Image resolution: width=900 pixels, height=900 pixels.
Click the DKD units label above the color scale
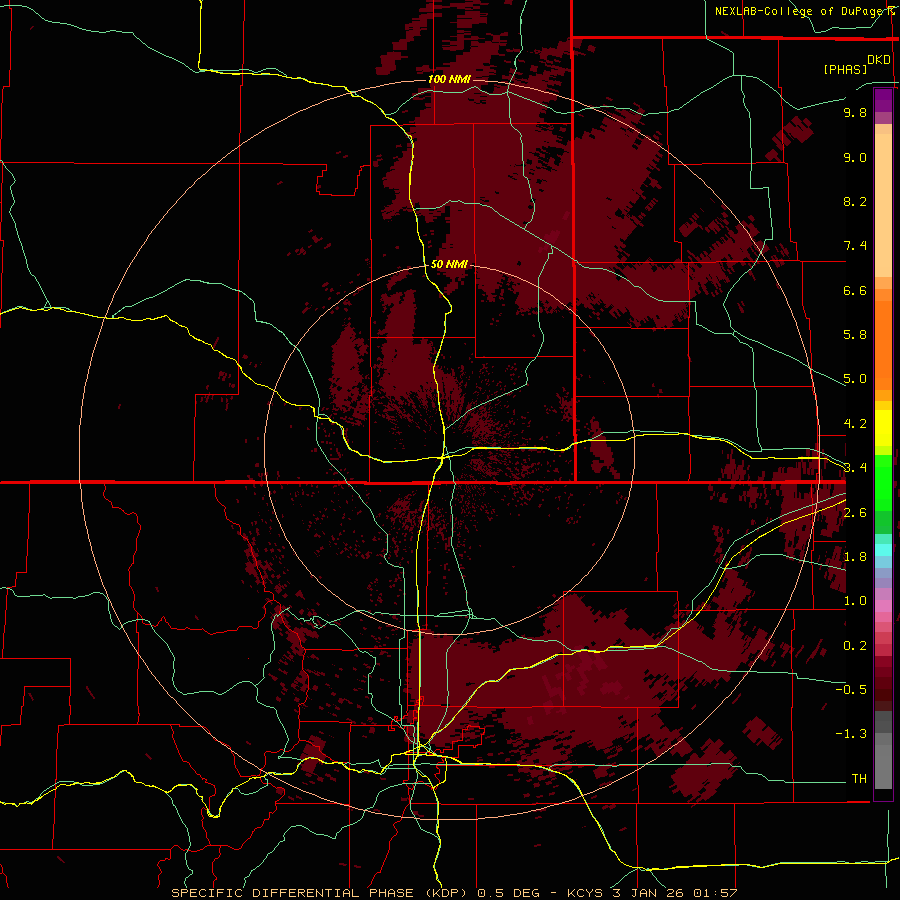tap(879, 60)
